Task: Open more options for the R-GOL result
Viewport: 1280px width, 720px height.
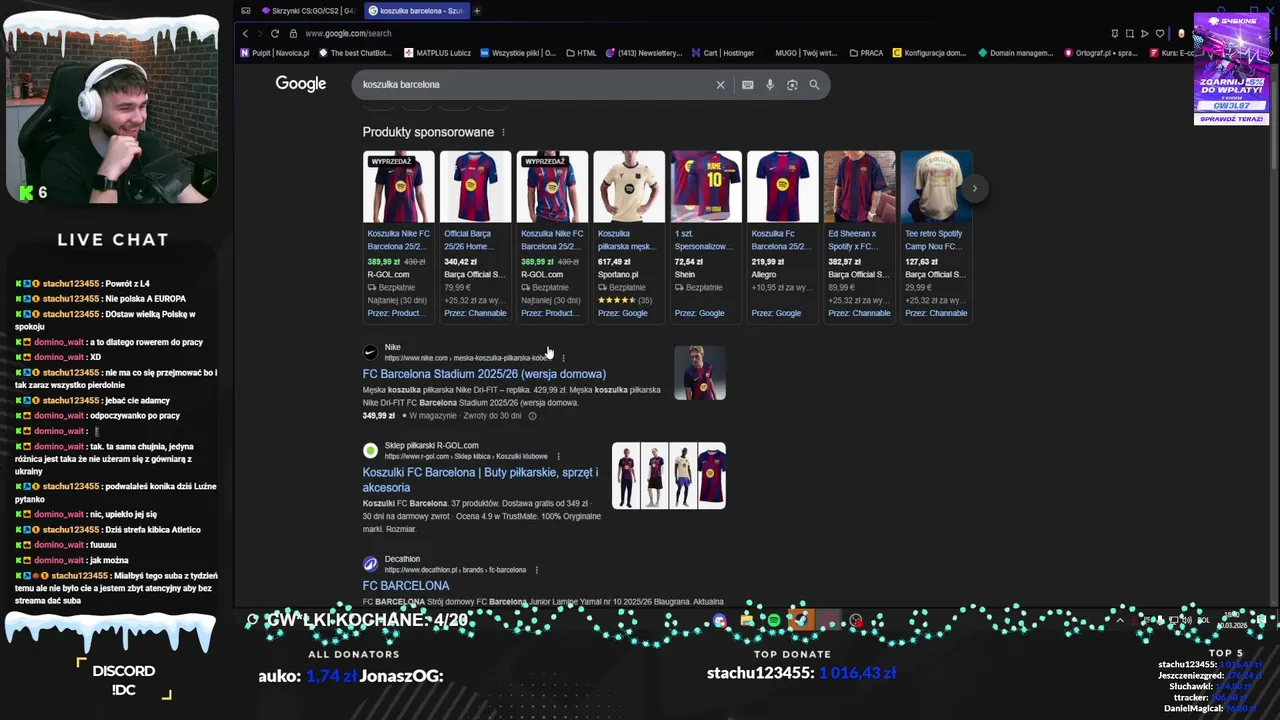Action: 558,456
